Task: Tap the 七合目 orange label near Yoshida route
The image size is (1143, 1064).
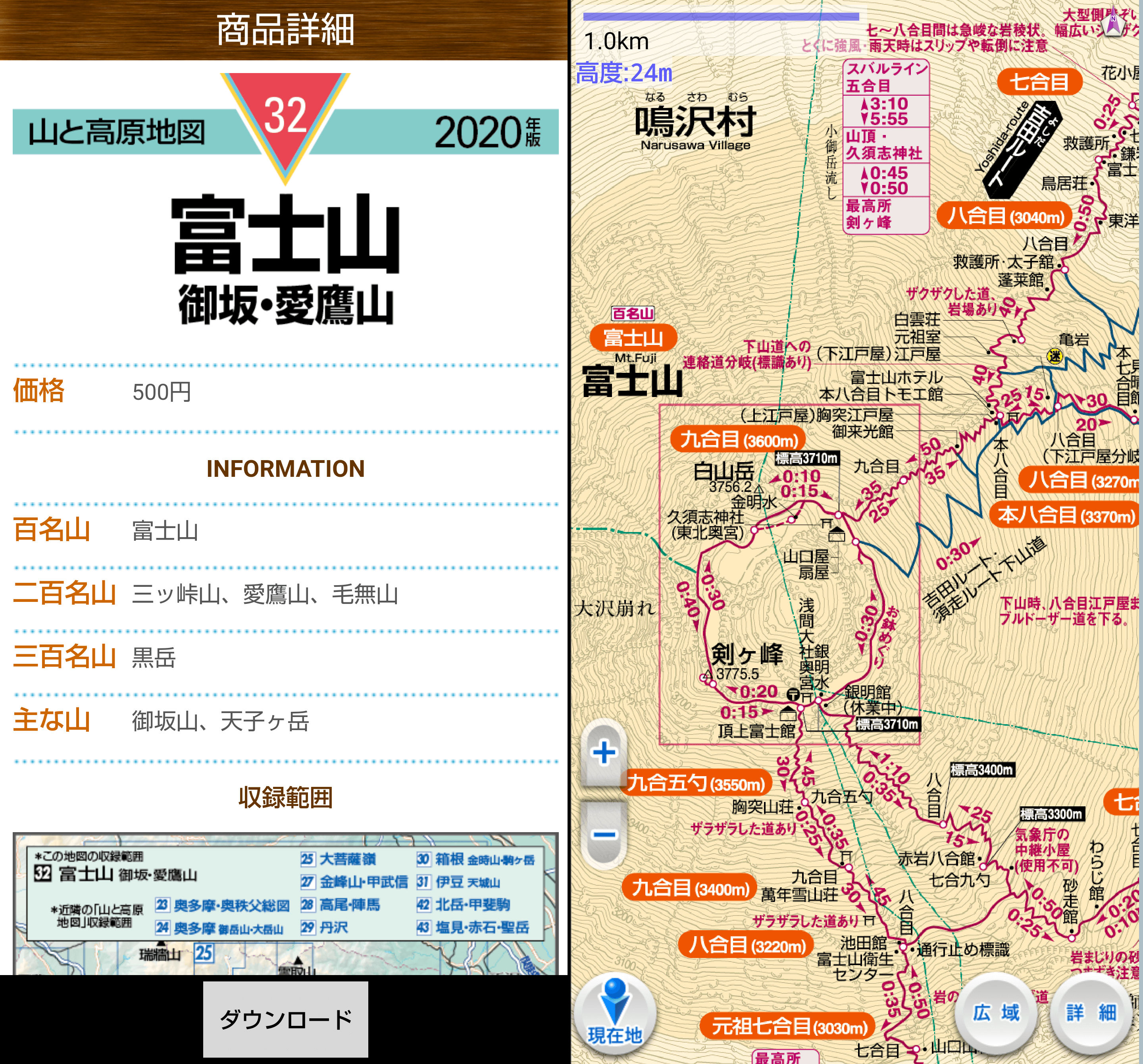Action: pos(1039,81)
